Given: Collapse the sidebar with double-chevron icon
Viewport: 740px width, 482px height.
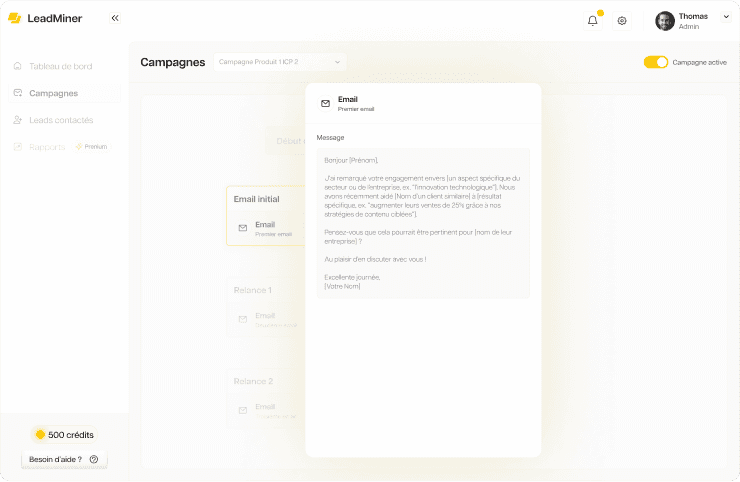Looking at the screenshot, I should (115, 18).
